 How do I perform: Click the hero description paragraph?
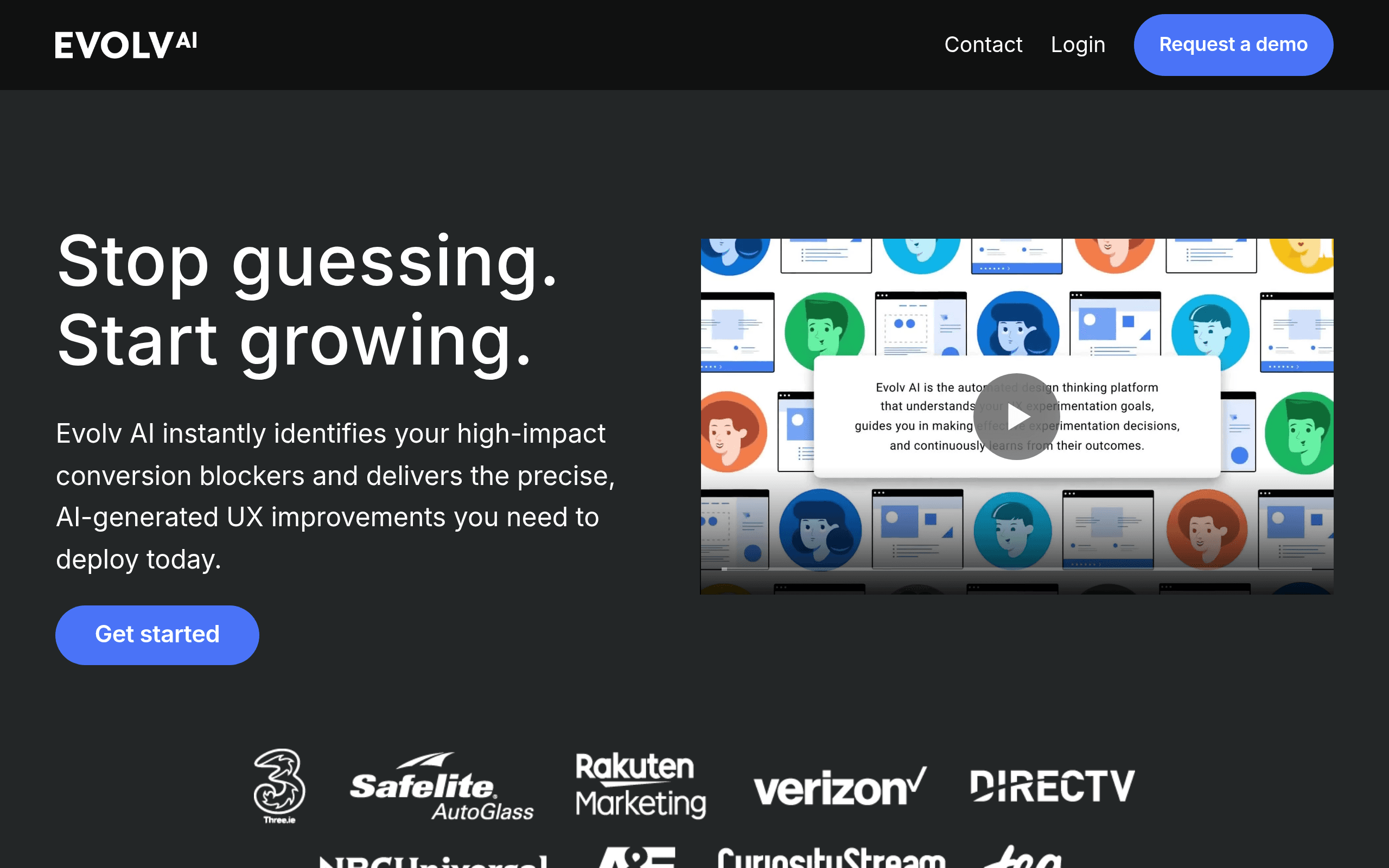(336, 496)
